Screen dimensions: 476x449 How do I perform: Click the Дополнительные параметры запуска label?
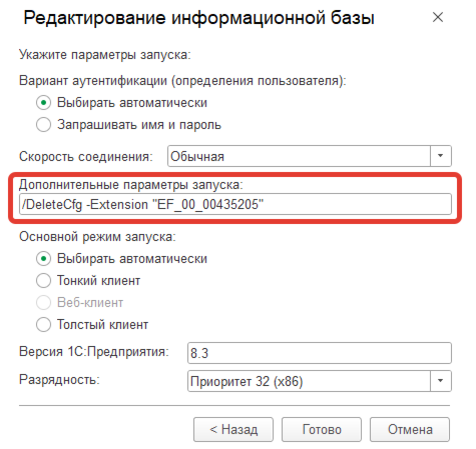131,184
